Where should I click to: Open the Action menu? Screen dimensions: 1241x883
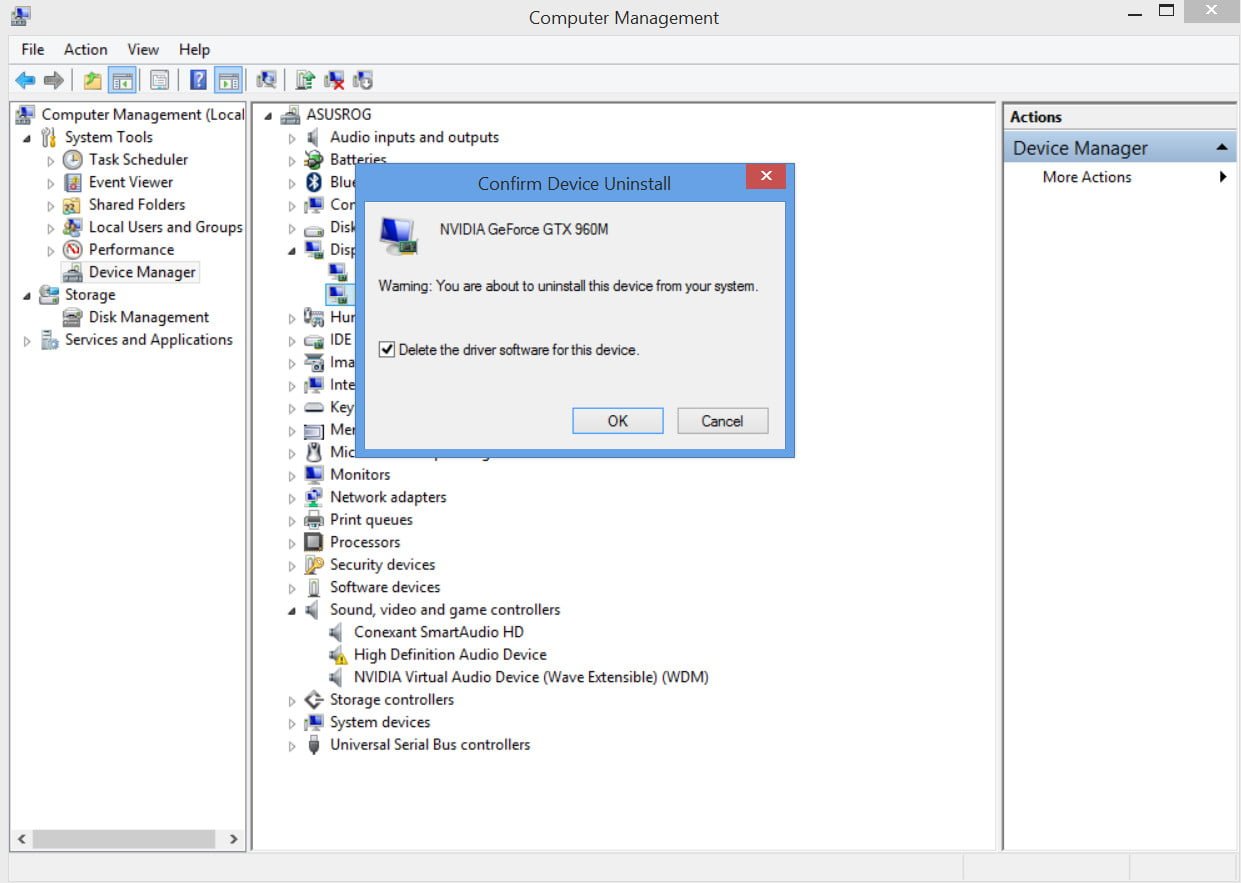coord(85,49)
